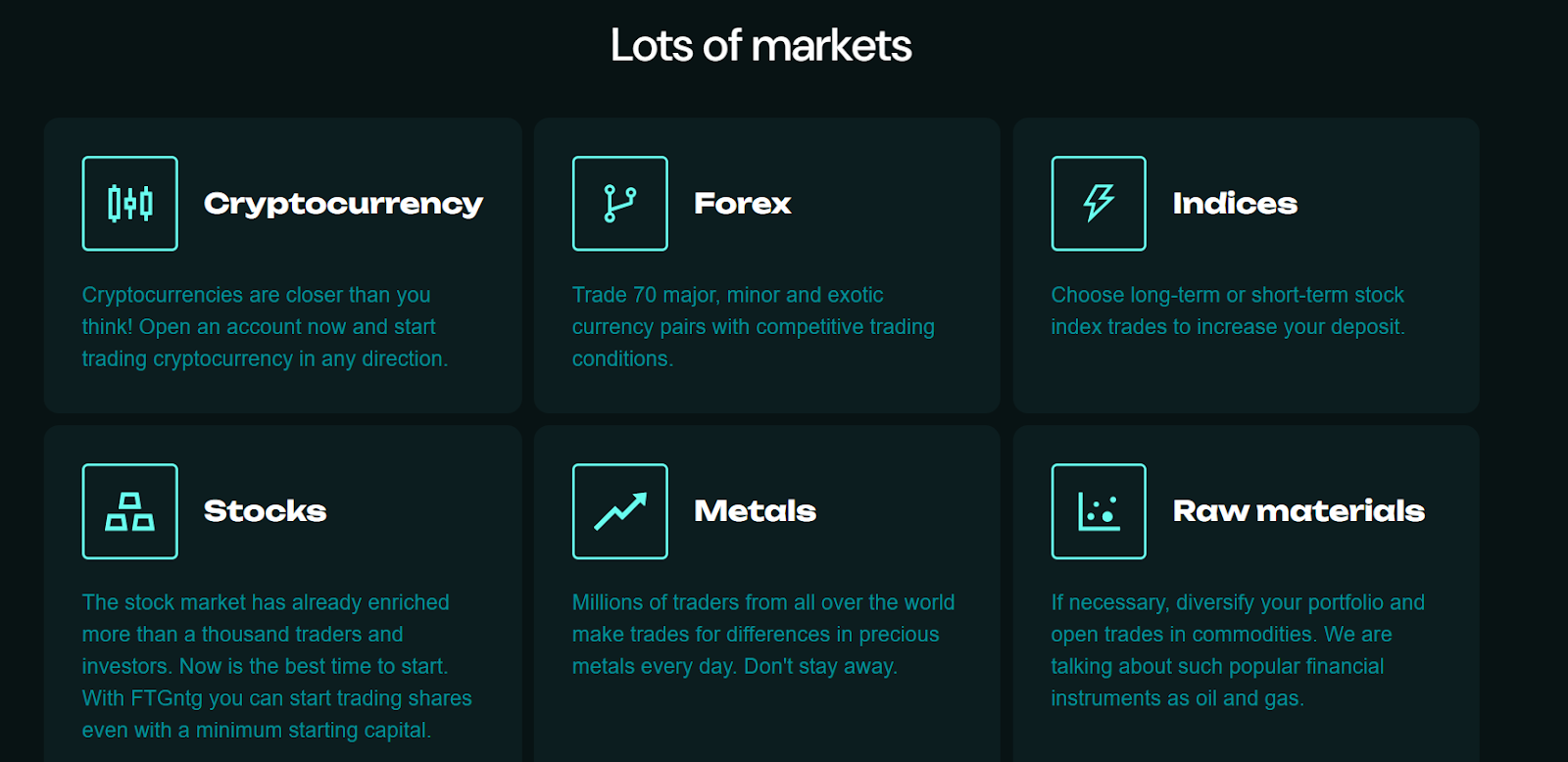Select the Forex market title
This screenshot has height=762, width=1568.
tap(743, 204)
